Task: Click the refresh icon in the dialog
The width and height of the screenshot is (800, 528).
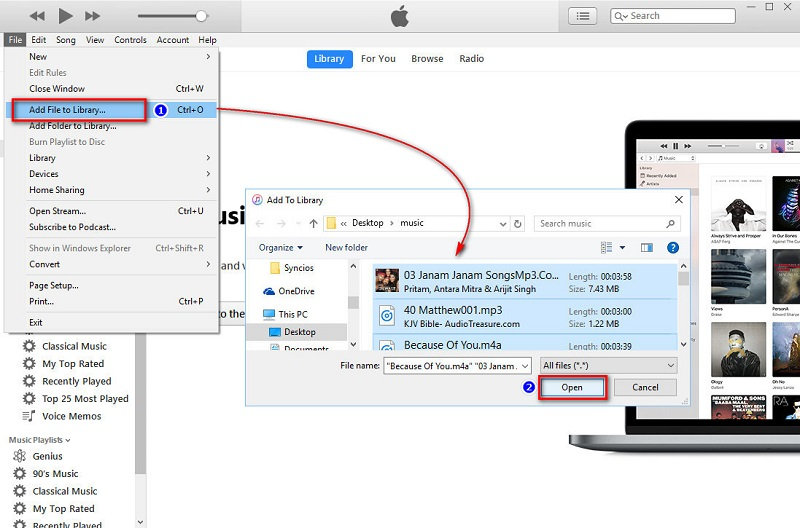Action: 518,224
